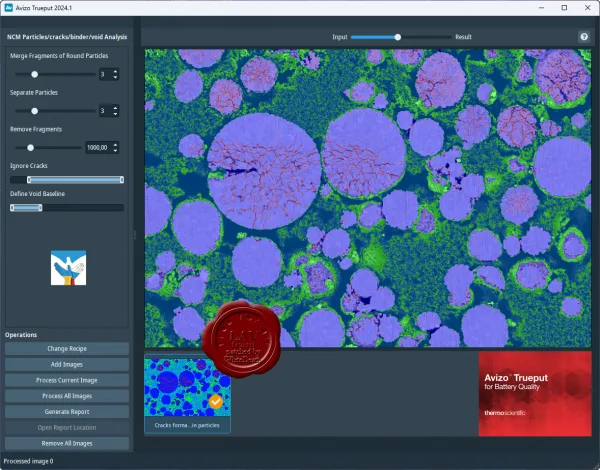Click Process Current Image

coord(67,380)
